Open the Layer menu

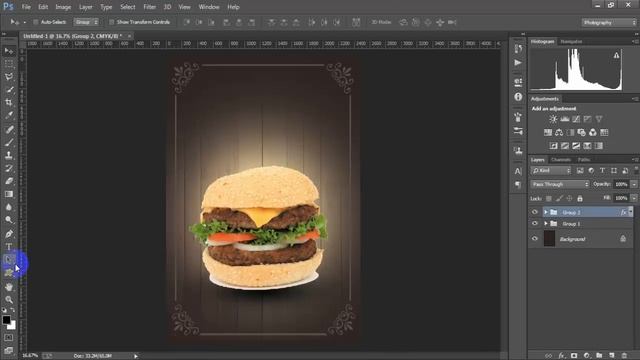point(85,7)
